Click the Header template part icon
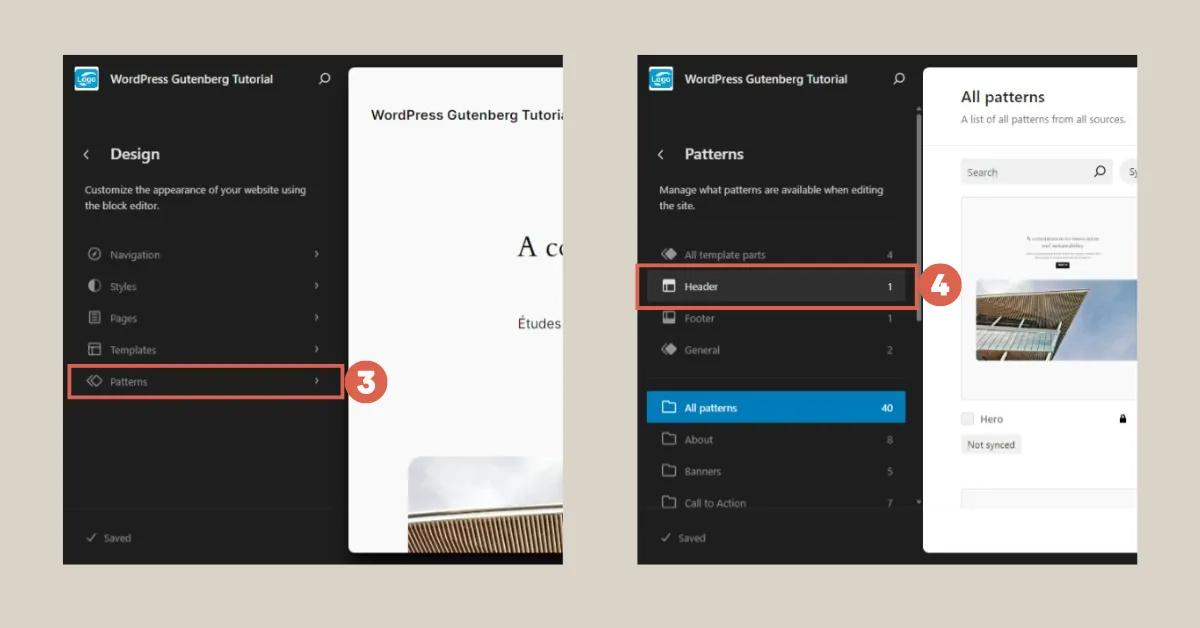 (x=669, y=286)
